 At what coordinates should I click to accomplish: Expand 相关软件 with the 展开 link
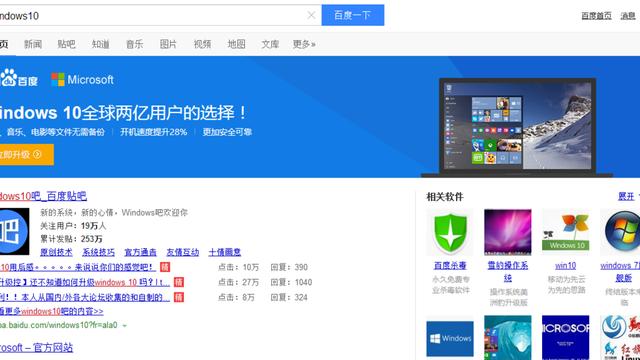(626, 197)
